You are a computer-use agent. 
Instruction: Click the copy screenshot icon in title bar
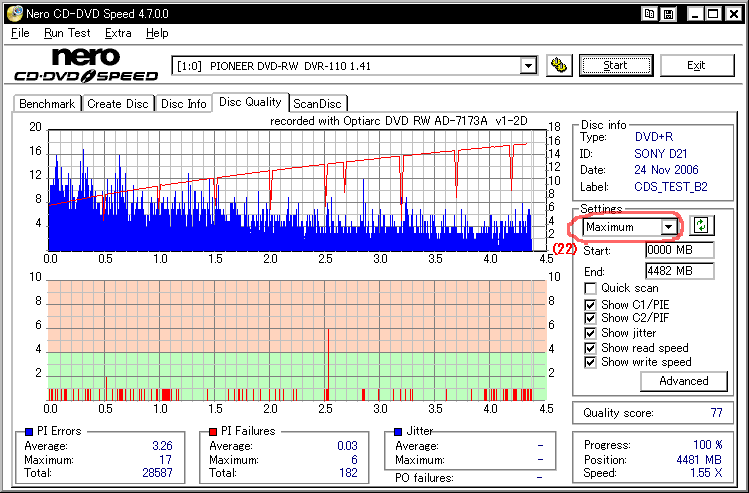(x=649, y=14)
